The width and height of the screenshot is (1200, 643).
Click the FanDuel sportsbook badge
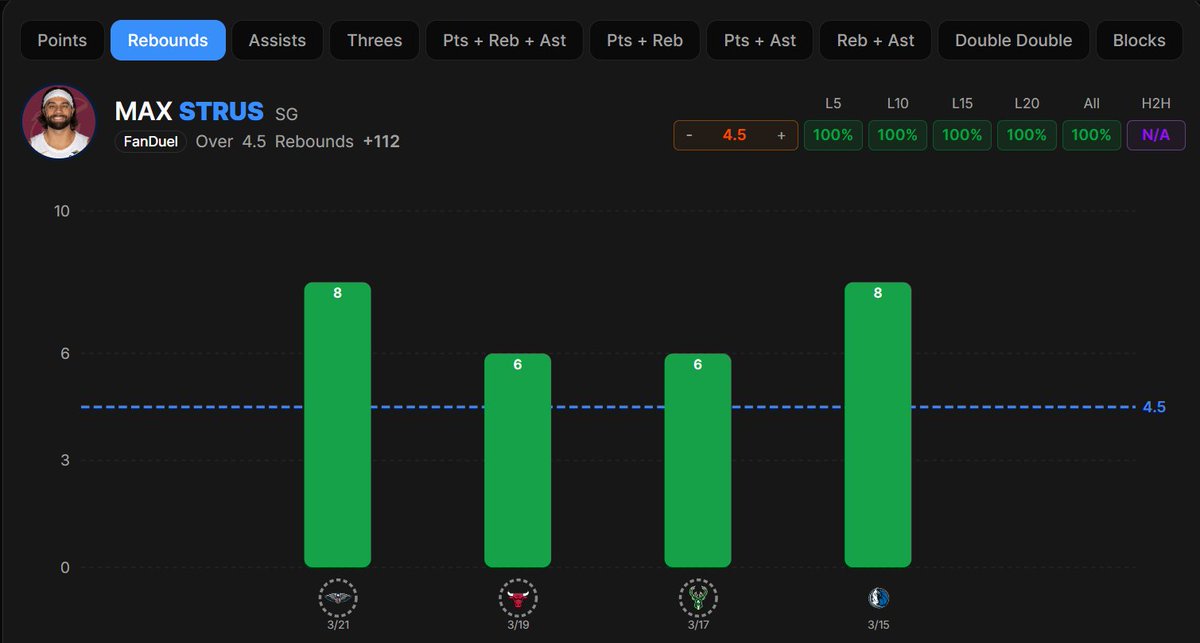150,142
